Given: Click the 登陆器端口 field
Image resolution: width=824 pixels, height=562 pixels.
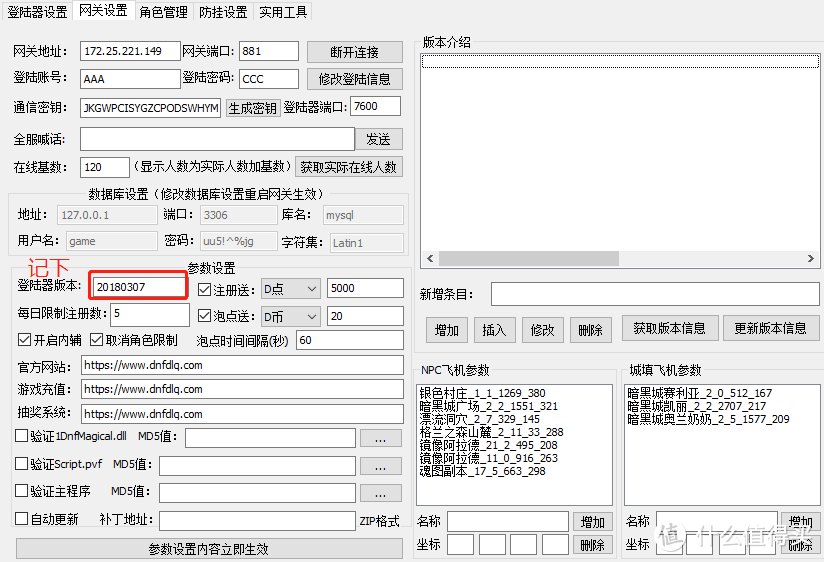Looking at the screenshot, I should (375, 106).
